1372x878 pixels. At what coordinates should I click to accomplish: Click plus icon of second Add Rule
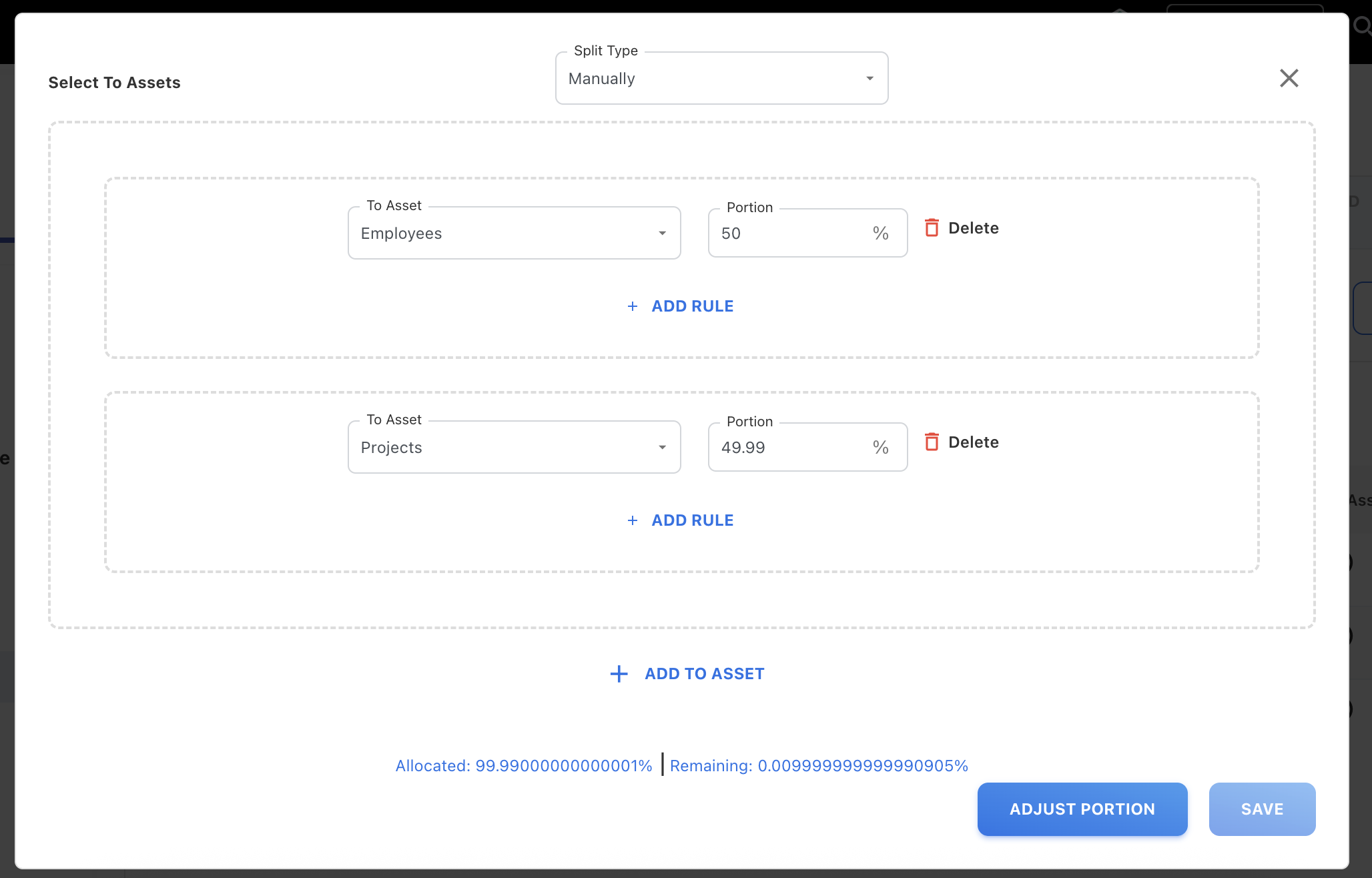(633, 520)
